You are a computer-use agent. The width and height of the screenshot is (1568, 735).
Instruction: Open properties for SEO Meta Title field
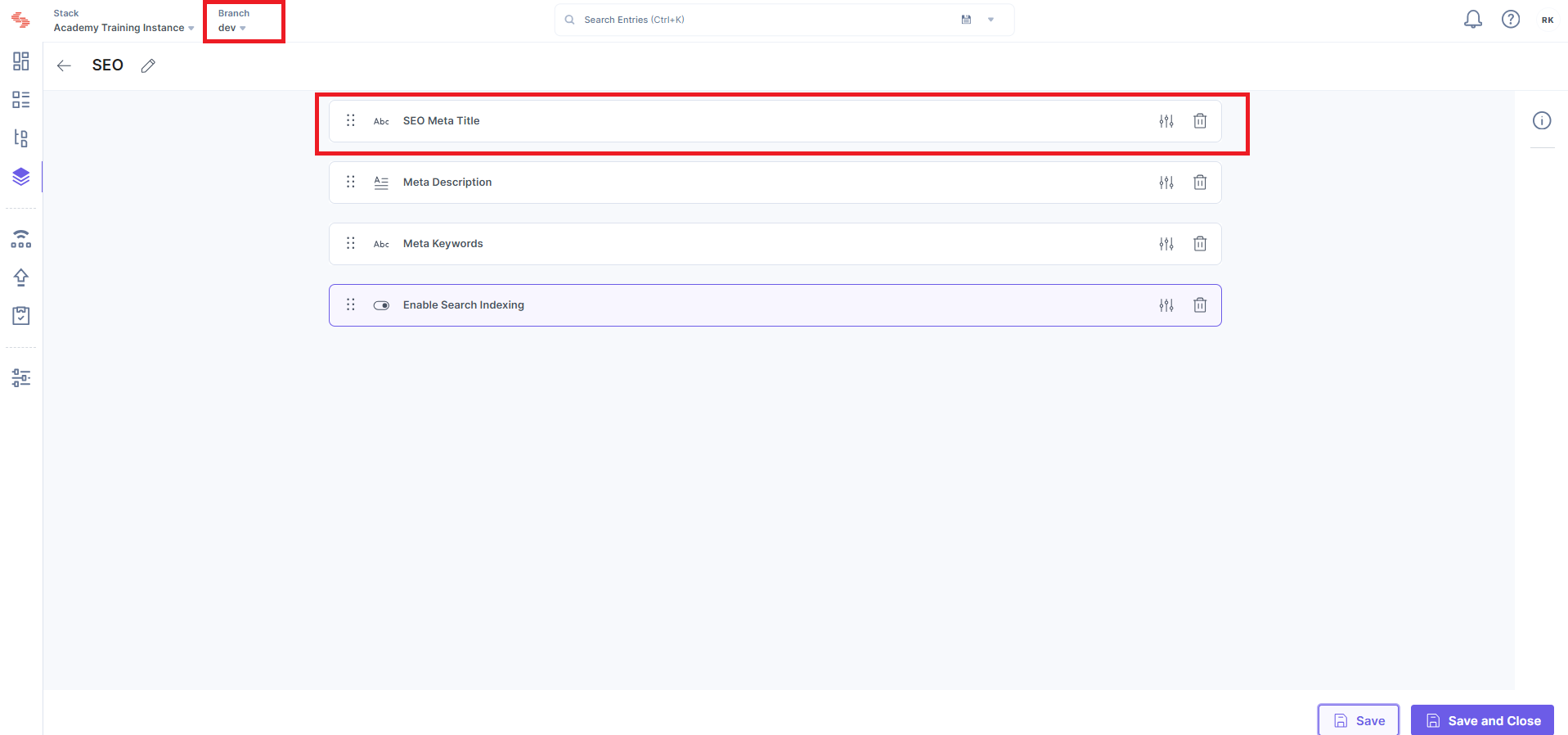(x=1166, y=121)
